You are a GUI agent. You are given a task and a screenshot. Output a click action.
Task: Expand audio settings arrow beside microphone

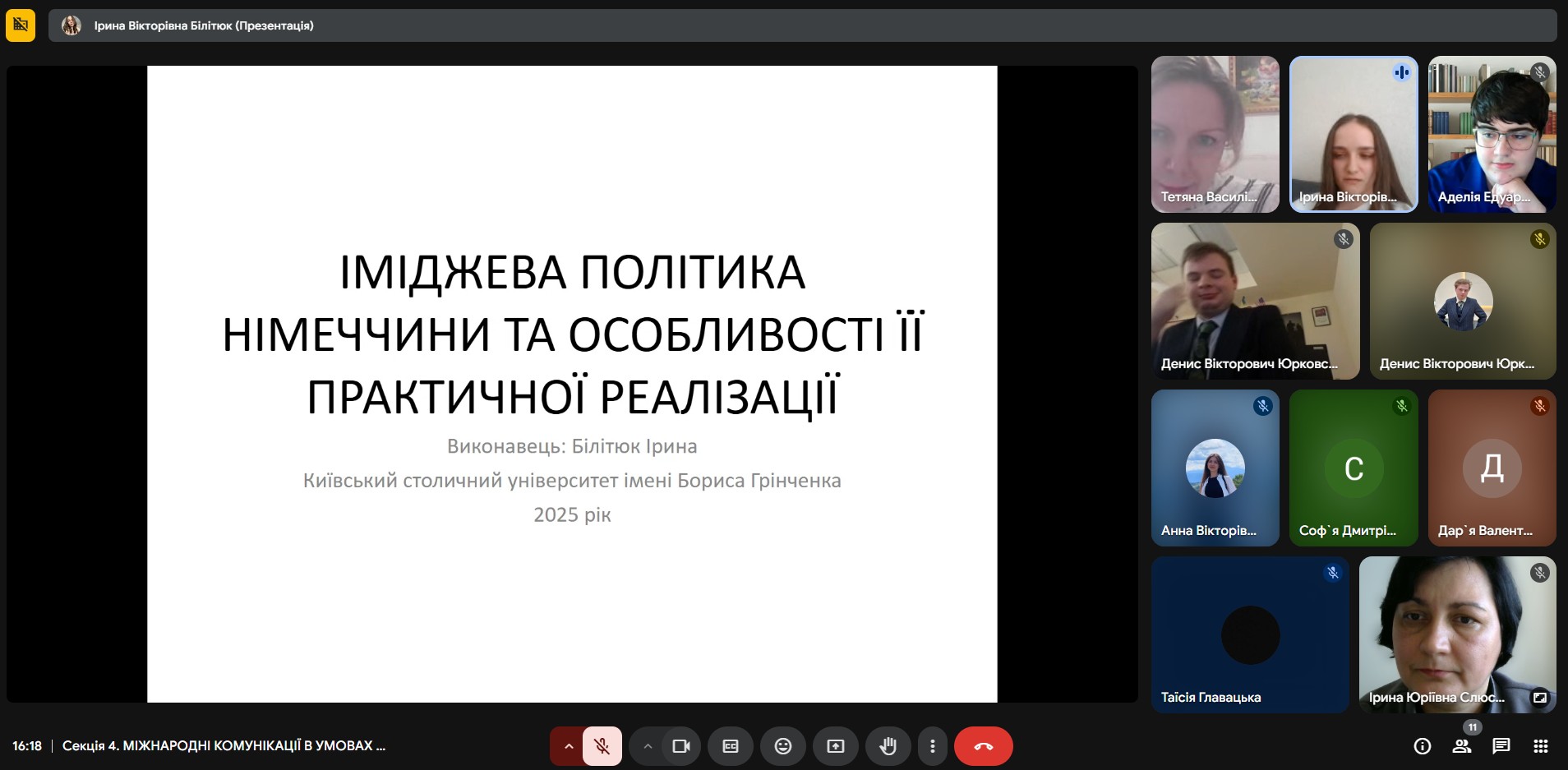[x=568, y=746]
